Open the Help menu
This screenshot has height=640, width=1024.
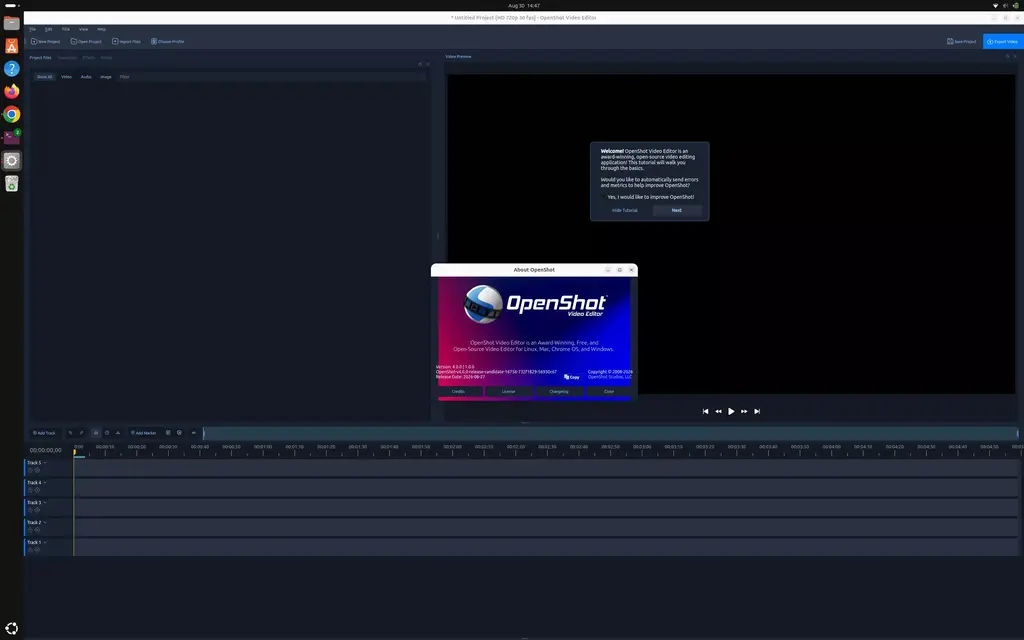tap(101, 29)
